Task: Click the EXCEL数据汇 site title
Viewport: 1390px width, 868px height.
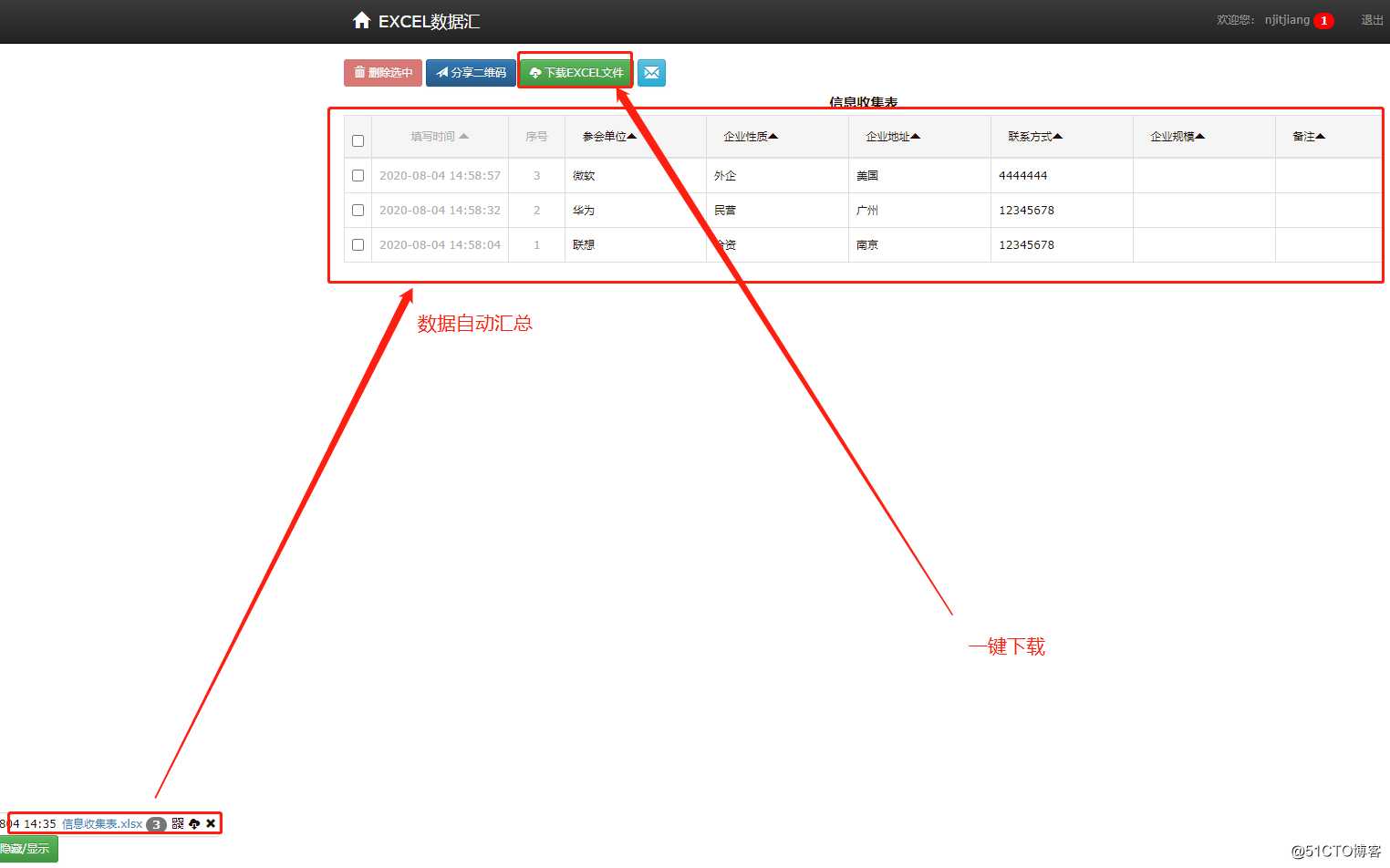Action: coord(429,21)
